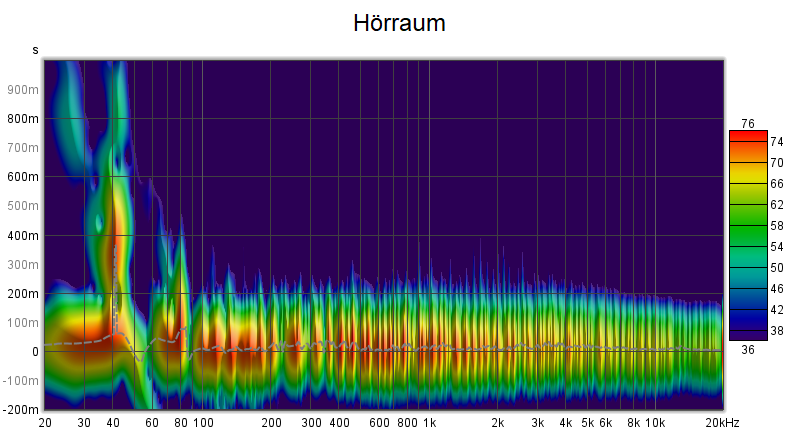Click the 400m label on time axis
Screen dimensions: 800x434
21,235
